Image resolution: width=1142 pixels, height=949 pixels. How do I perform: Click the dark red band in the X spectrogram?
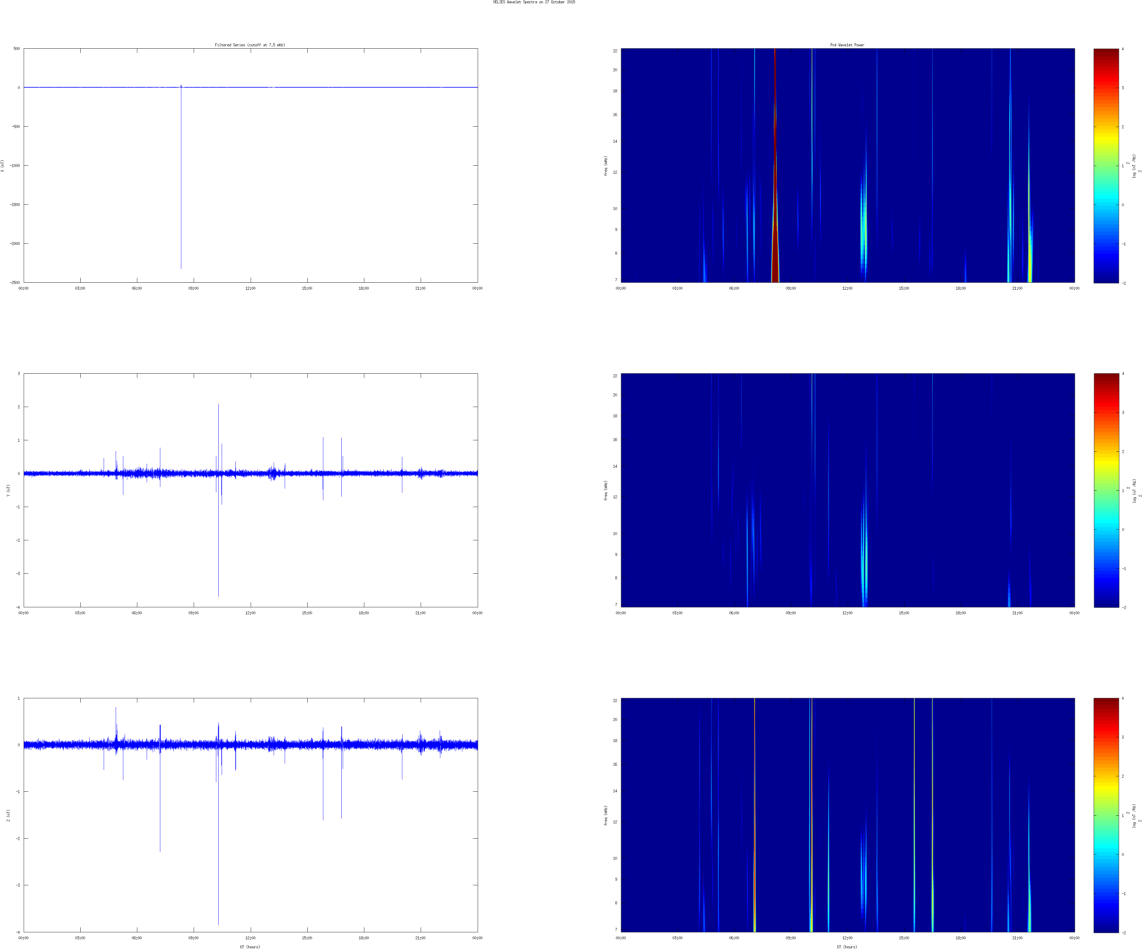tap(775, 165)
